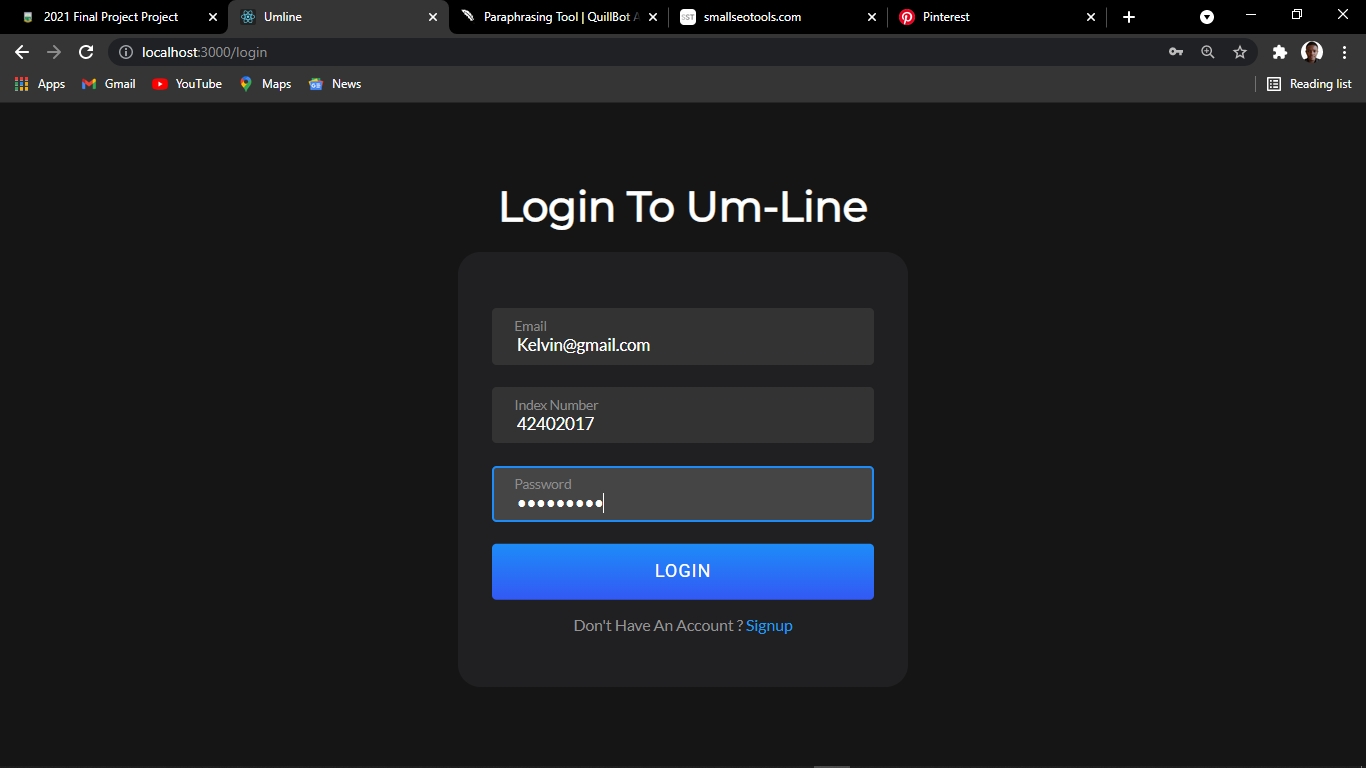Click the back navigation arrow

(21, 52)
